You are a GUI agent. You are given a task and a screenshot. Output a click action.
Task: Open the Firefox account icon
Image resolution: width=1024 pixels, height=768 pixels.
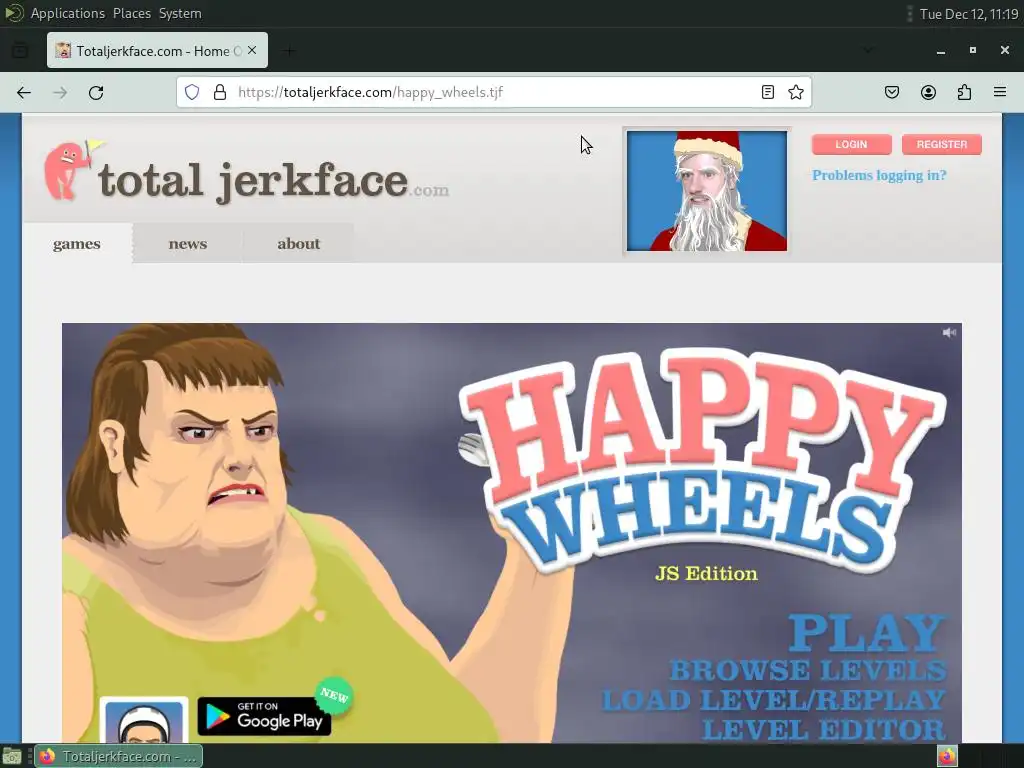point(928,92)
